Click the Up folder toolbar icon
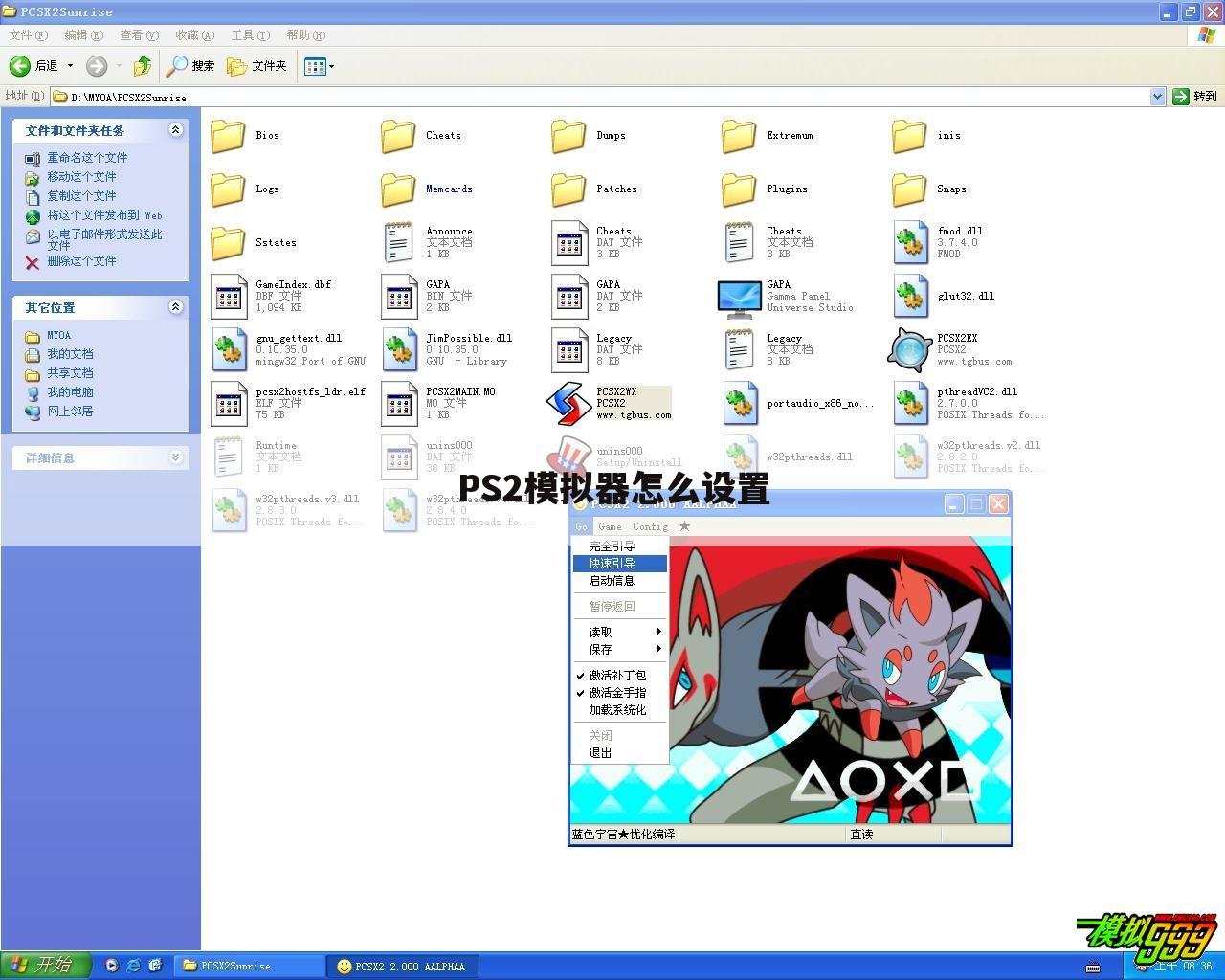Screen dimensions: 1225x980 click(x=143, y=66)
